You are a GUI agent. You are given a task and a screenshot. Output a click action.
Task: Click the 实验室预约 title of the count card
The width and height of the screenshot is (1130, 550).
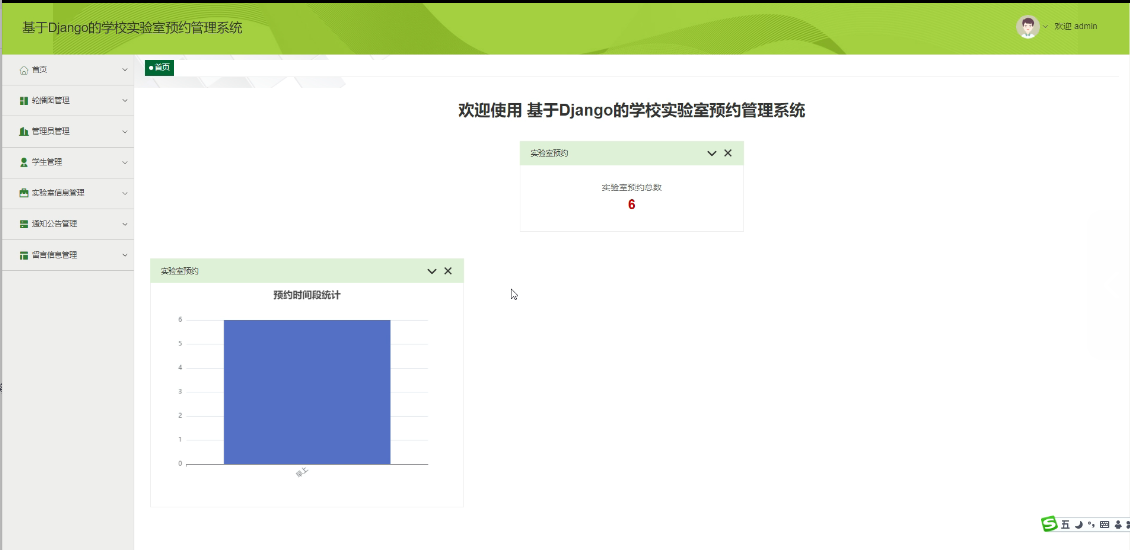coord(549,153)
